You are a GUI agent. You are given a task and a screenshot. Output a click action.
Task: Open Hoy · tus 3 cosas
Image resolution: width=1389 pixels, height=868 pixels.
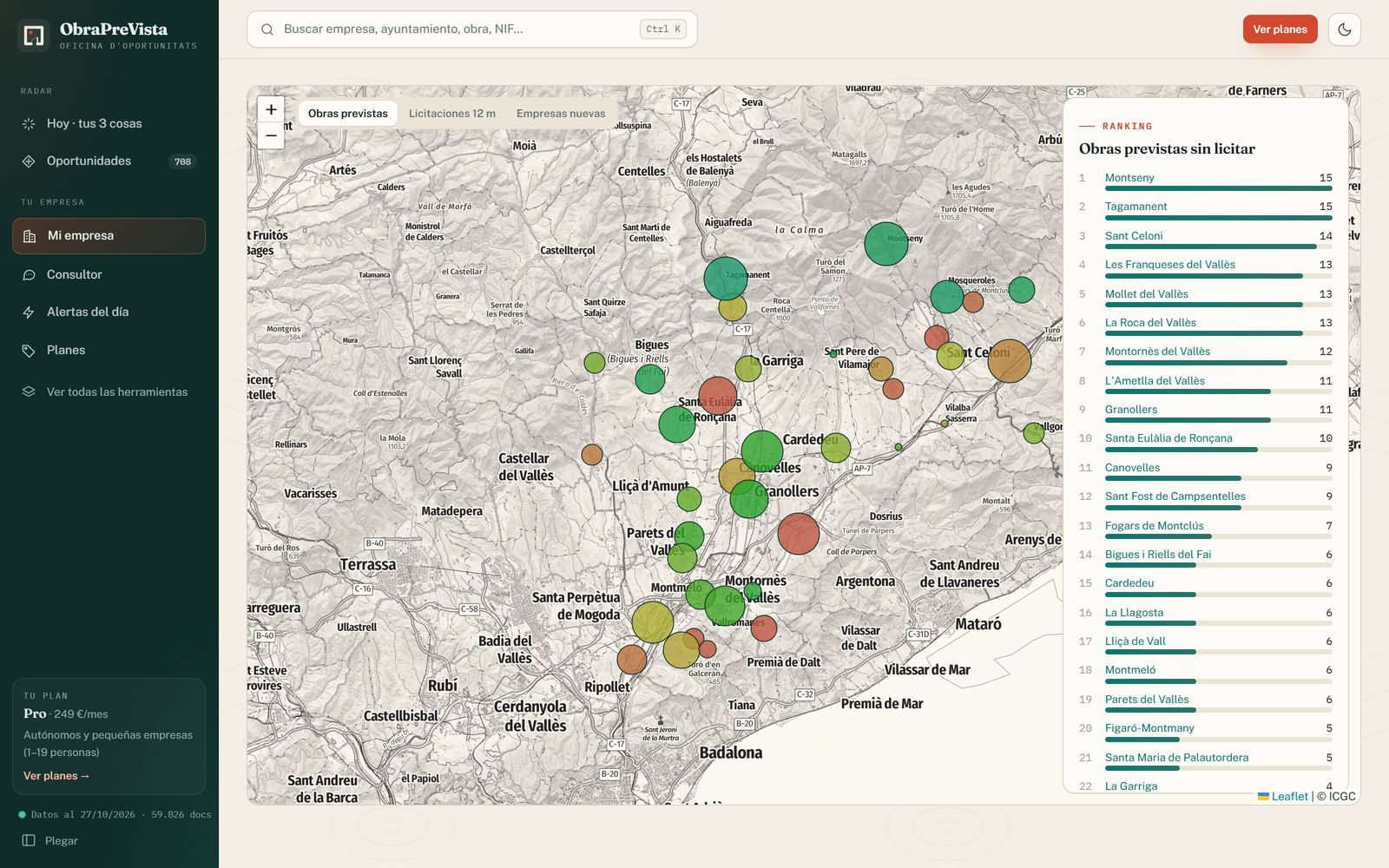coord(109,124)
